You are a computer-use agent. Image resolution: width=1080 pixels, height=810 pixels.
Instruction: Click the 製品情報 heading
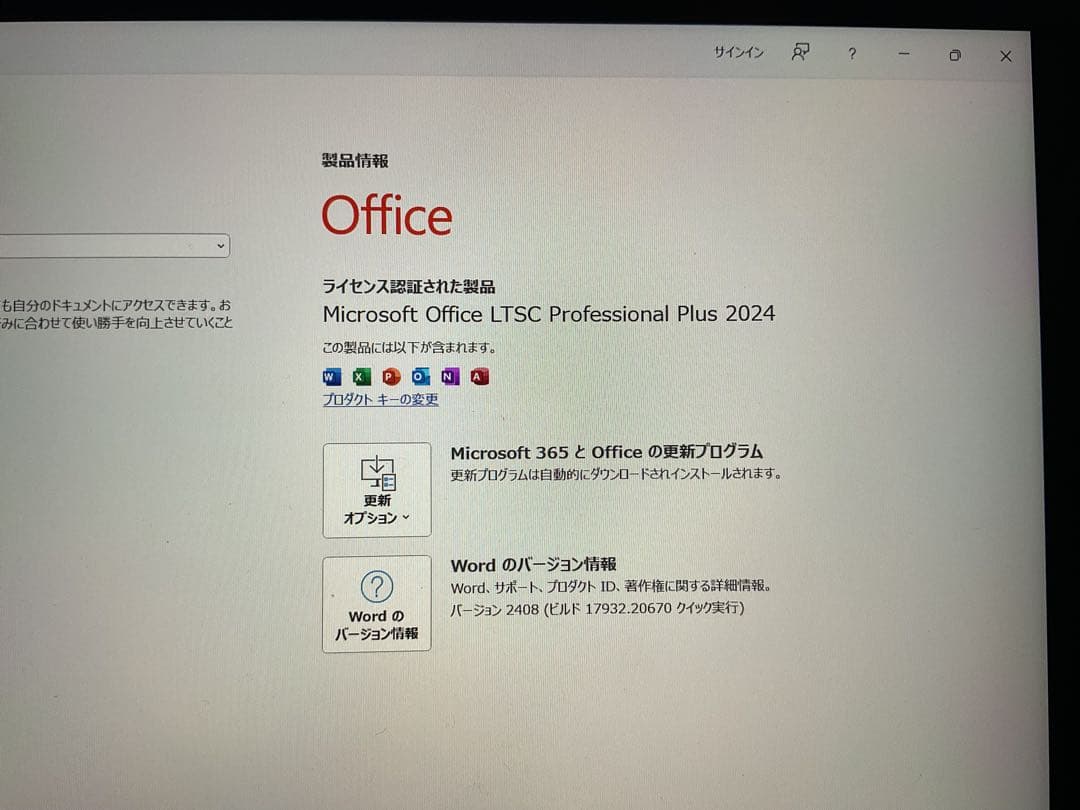pos(355,161)
